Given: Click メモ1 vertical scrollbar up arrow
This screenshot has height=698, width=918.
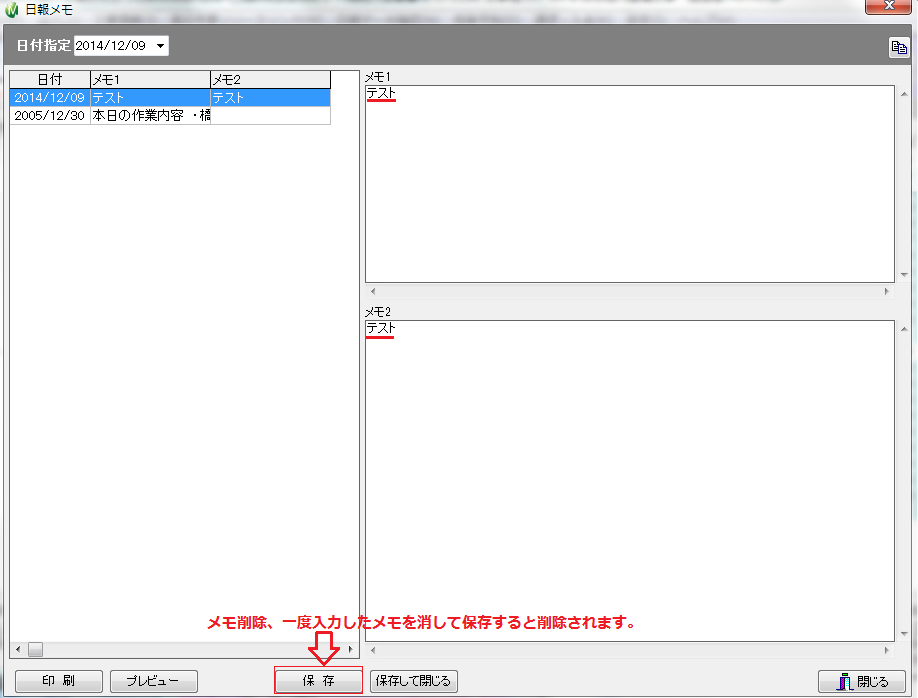Looking at the screenshot, I should [x=904, y=94].
